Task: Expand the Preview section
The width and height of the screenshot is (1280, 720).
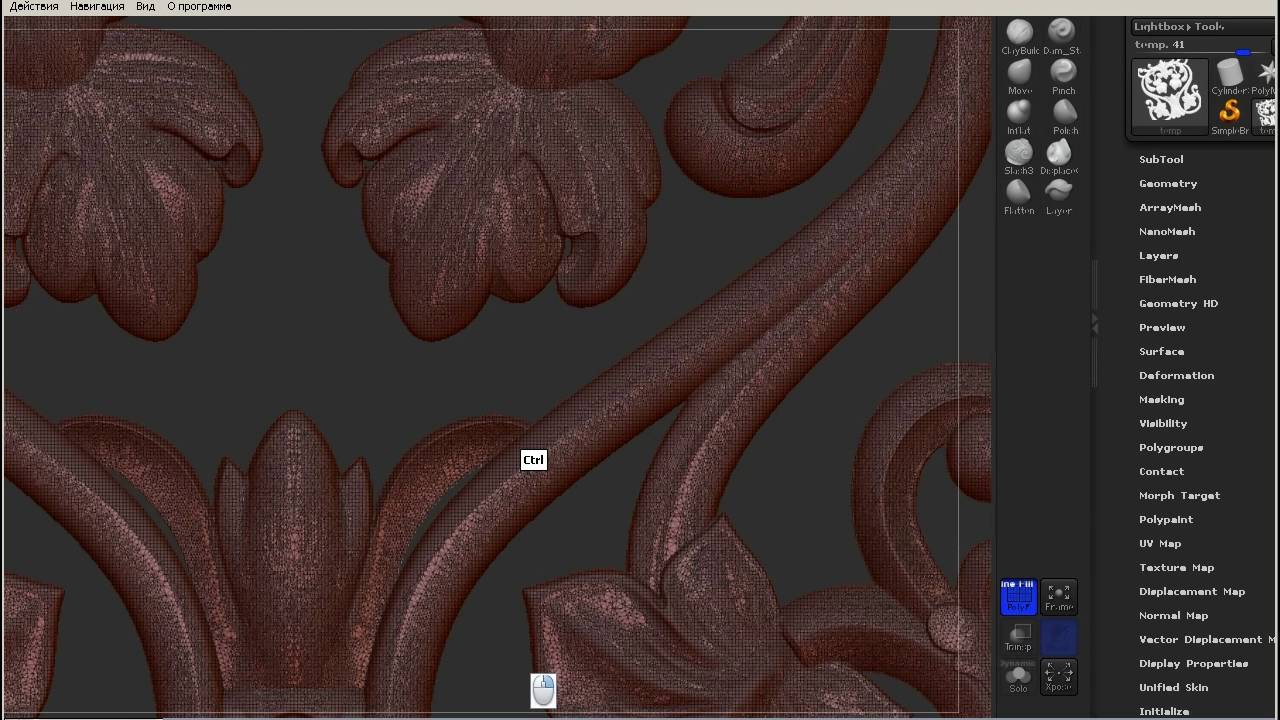Action: coord(1162,328)
